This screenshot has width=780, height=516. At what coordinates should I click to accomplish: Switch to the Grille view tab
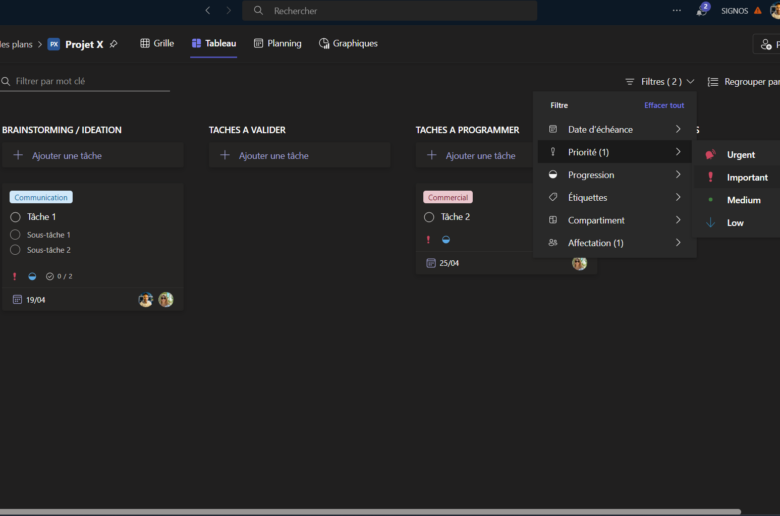tap(157, 44)
